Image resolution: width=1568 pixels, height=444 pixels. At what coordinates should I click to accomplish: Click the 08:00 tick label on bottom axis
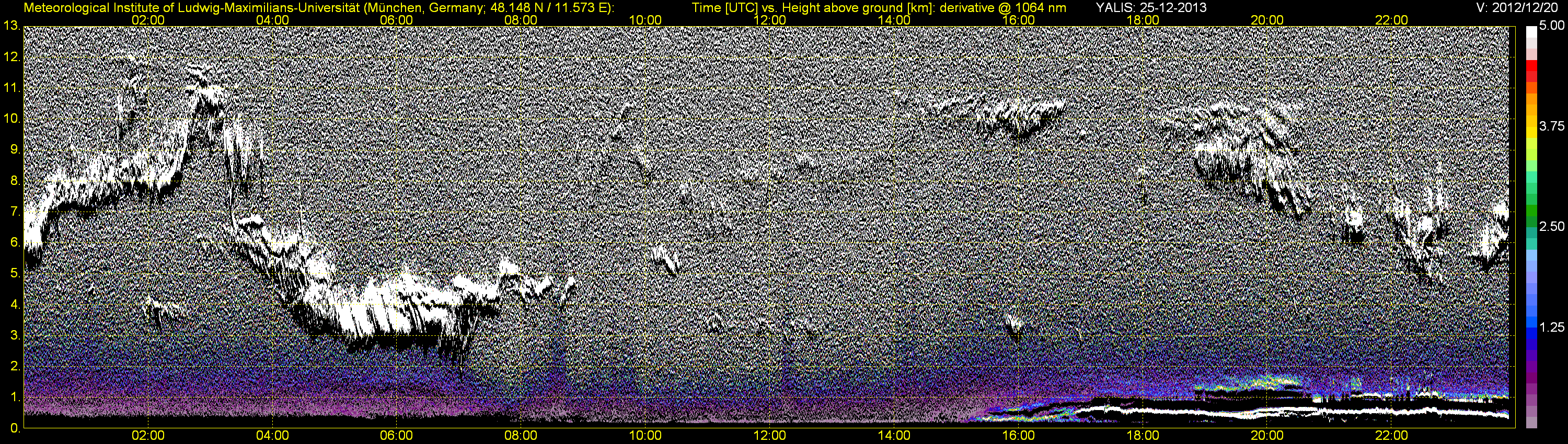(x=521, y=436)
